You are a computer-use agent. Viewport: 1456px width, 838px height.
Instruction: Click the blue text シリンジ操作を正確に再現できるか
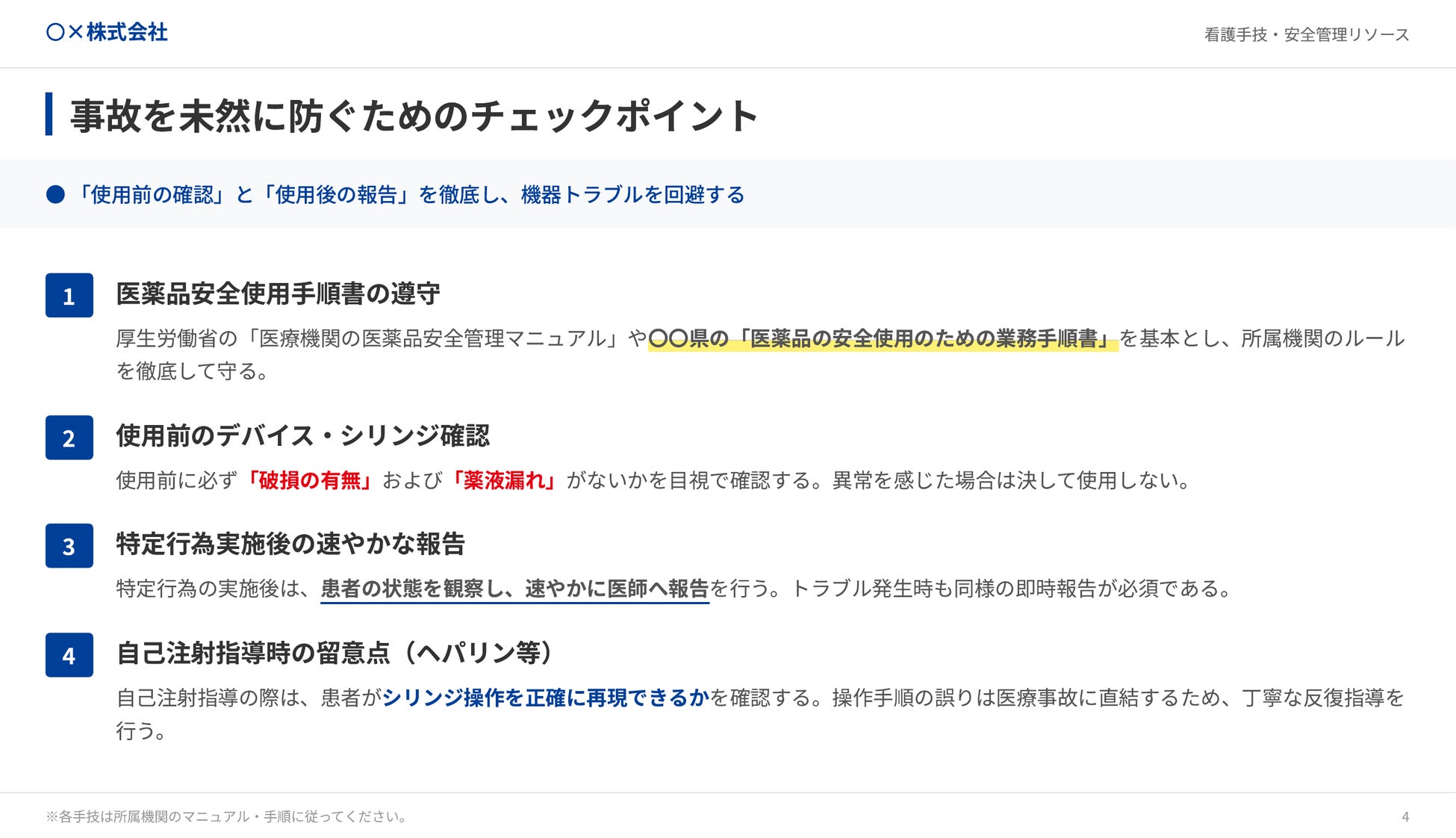pos(545,698)
